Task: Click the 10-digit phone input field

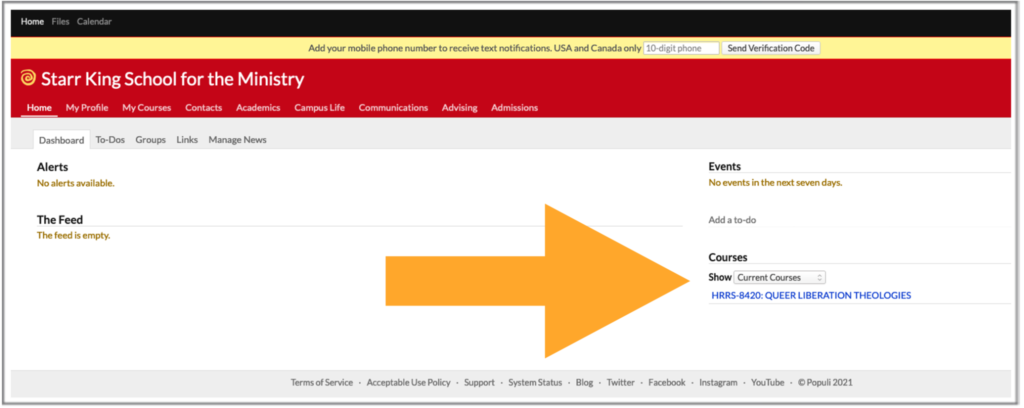Action: 681,48
